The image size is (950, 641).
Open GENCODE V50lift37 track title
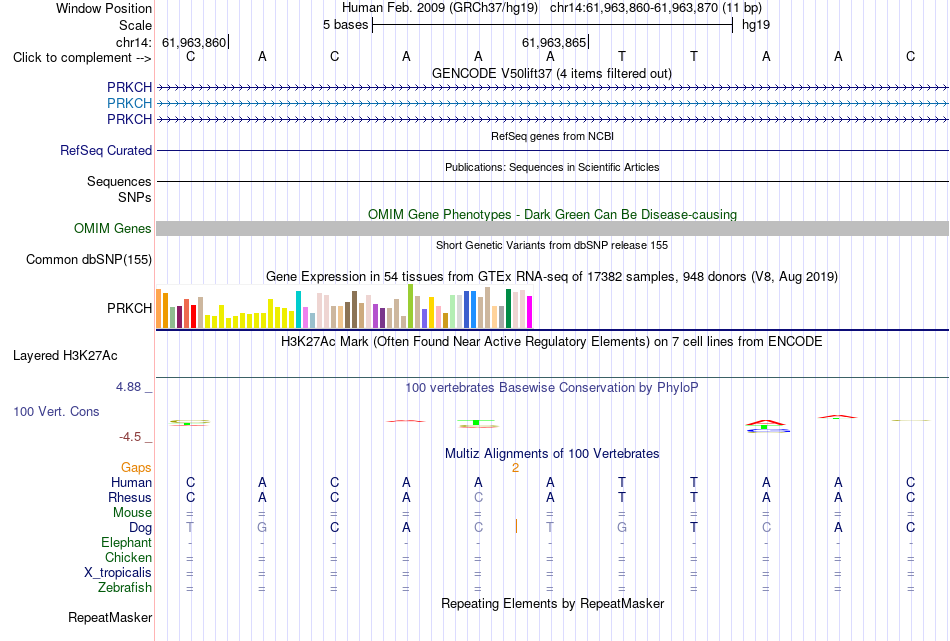551,73
